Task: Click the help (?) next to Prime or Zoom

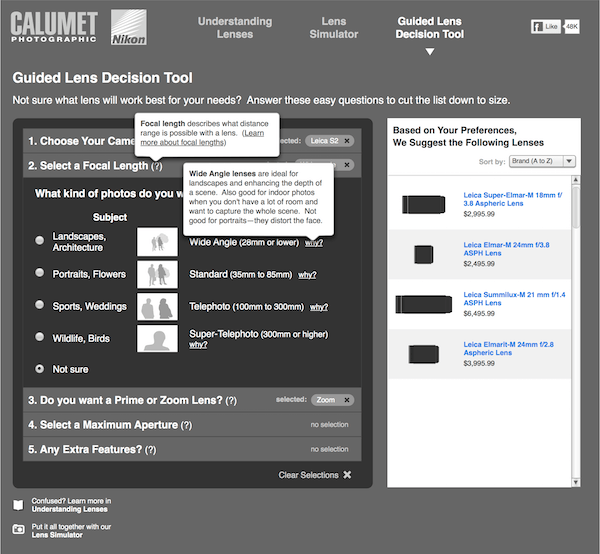Action: click(x=231, y=401)
